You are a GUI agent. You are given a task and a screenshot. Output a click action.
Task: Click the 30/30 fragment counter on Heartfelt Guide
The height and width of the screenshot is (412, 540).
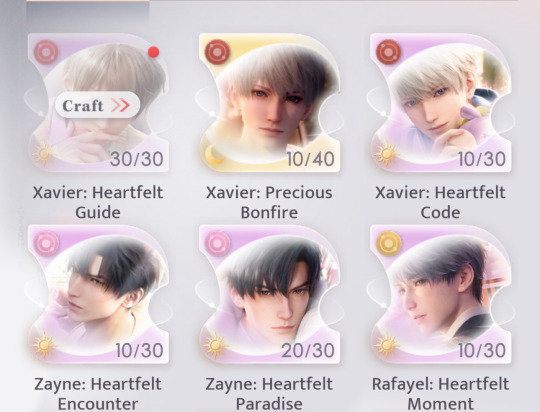click(x=137, y=159)
